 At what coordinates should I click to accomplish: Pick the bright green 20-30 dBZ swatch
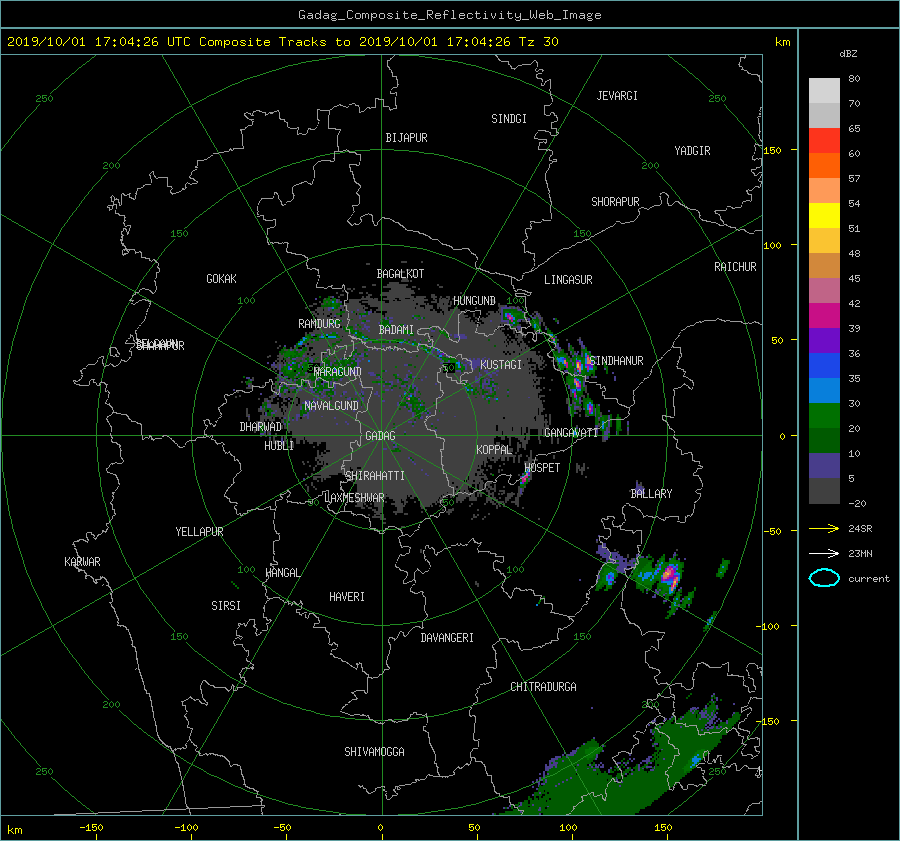click(x=824, y=416)
